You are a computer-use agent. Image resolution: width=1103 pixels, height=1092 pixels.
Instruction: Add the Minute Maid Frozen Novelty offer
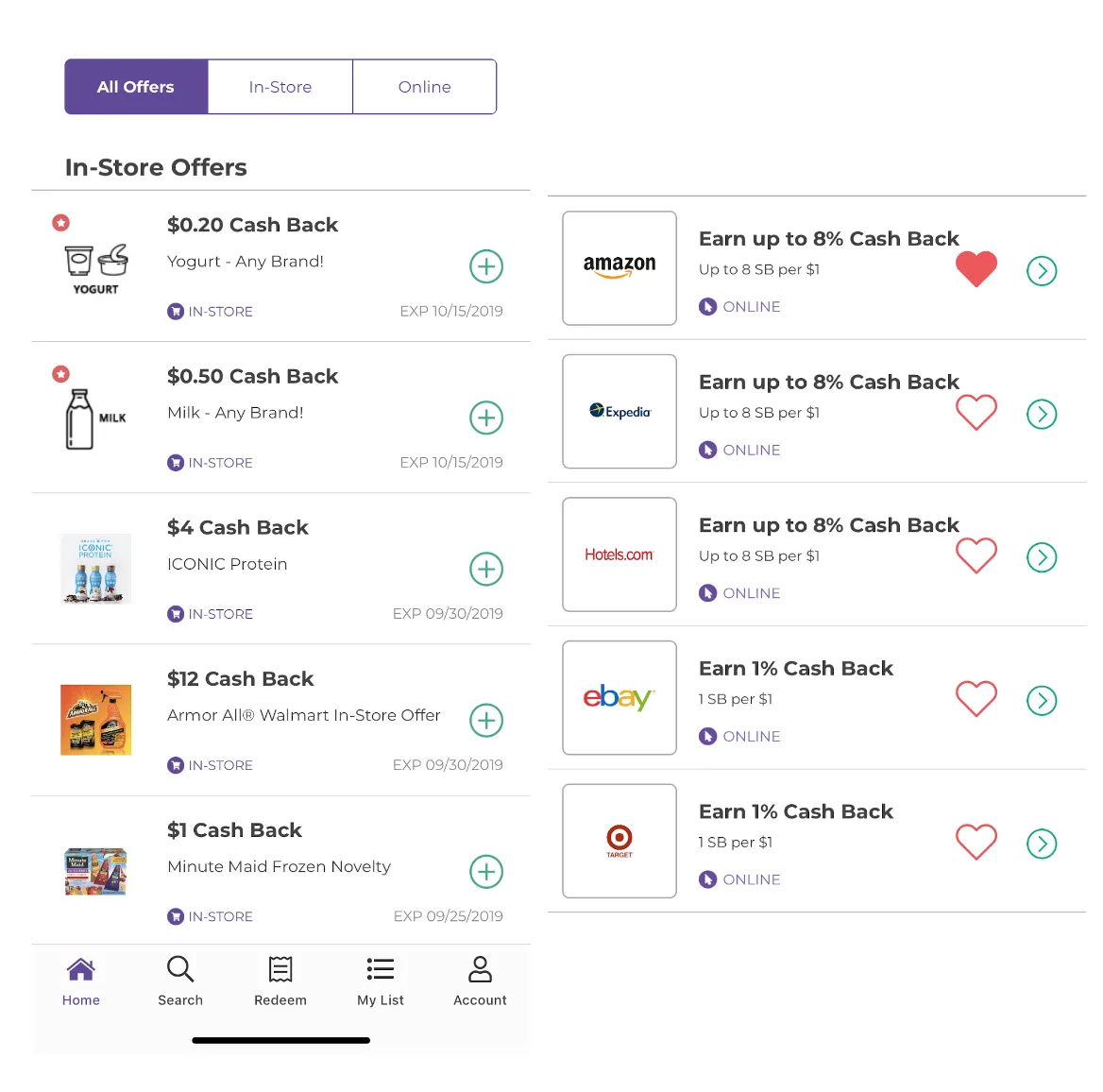pos(486,872)
